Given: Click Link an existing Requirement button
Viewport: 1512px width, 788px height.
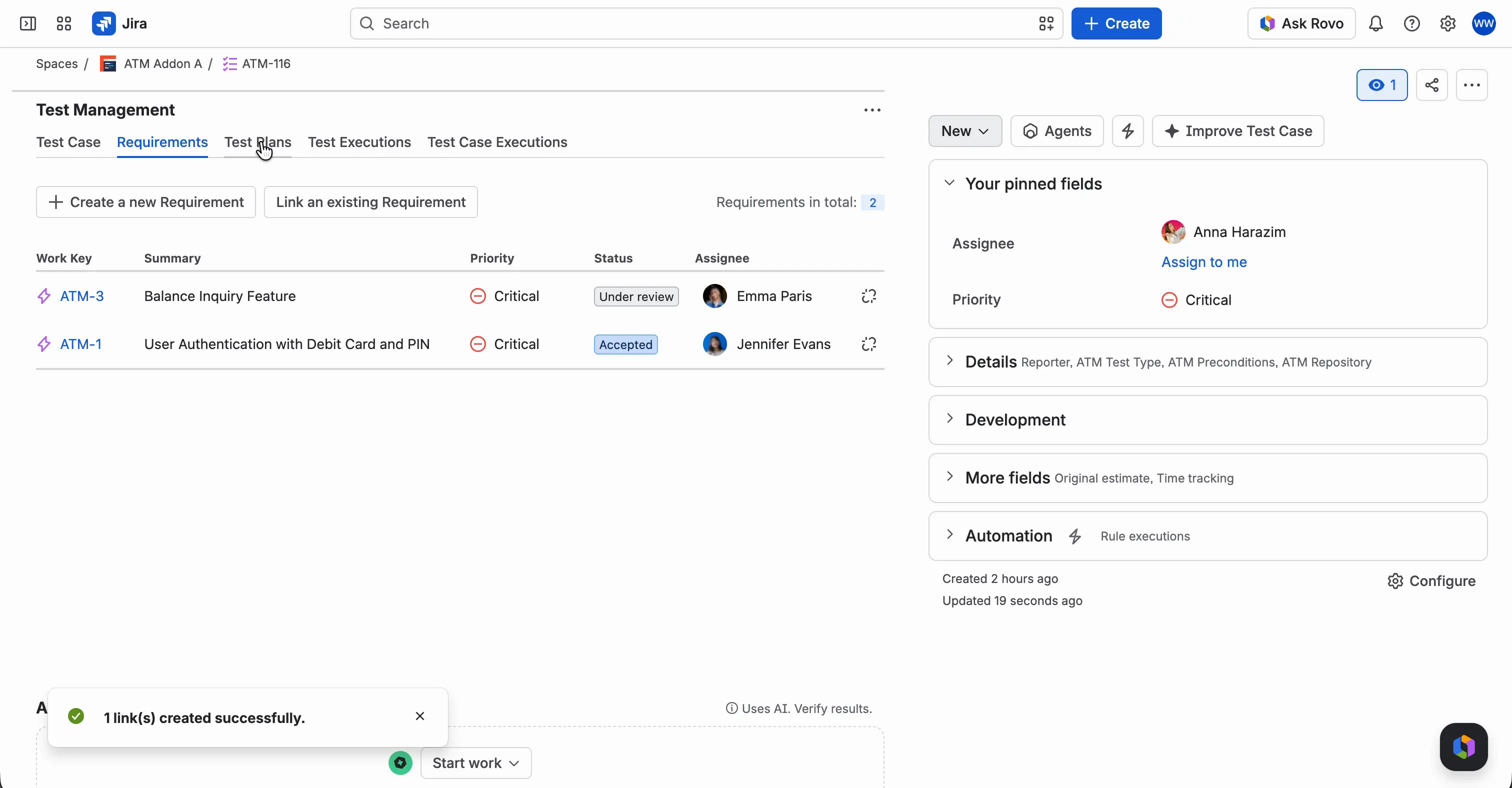Looking at the screenshot, I should [370, 202].
